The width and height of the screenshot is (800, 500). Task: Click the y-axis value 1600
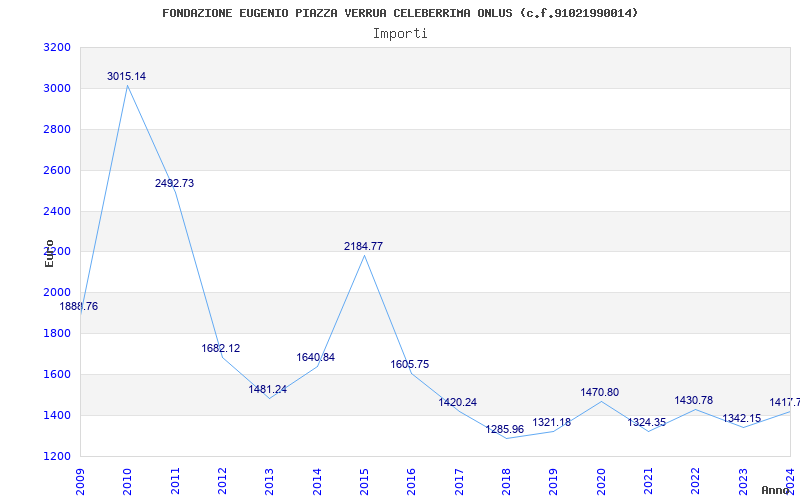click(56, 374)
